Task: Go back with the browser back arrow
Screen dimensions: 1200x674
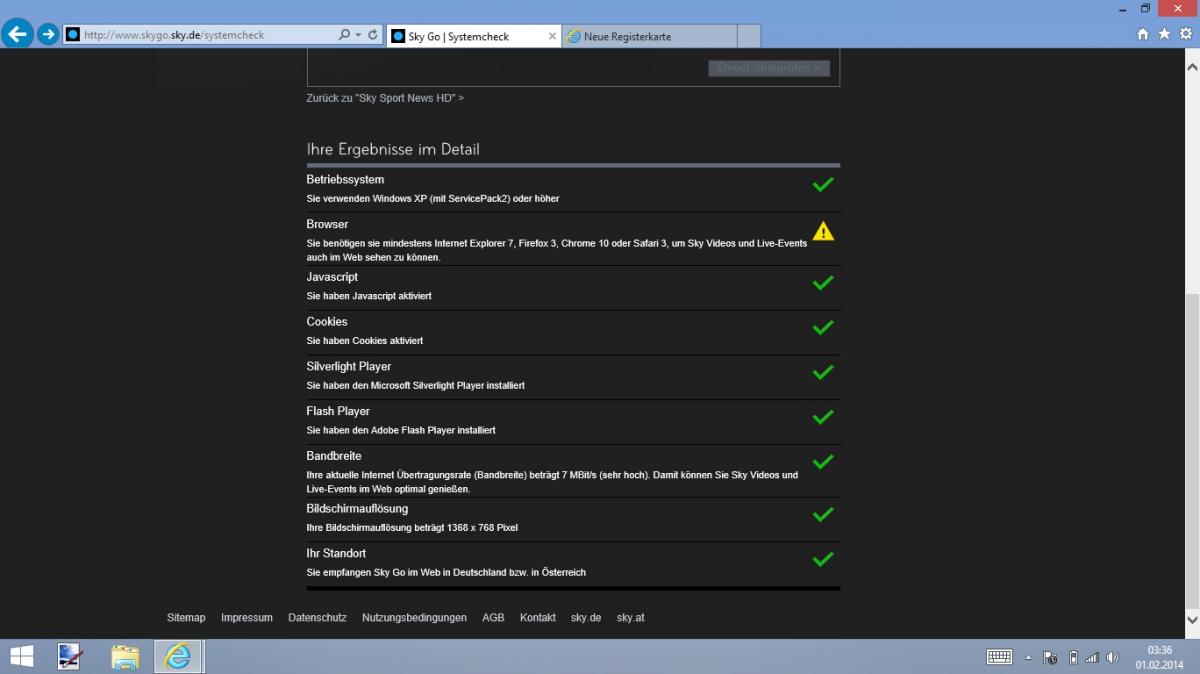Action: point(17,34)
